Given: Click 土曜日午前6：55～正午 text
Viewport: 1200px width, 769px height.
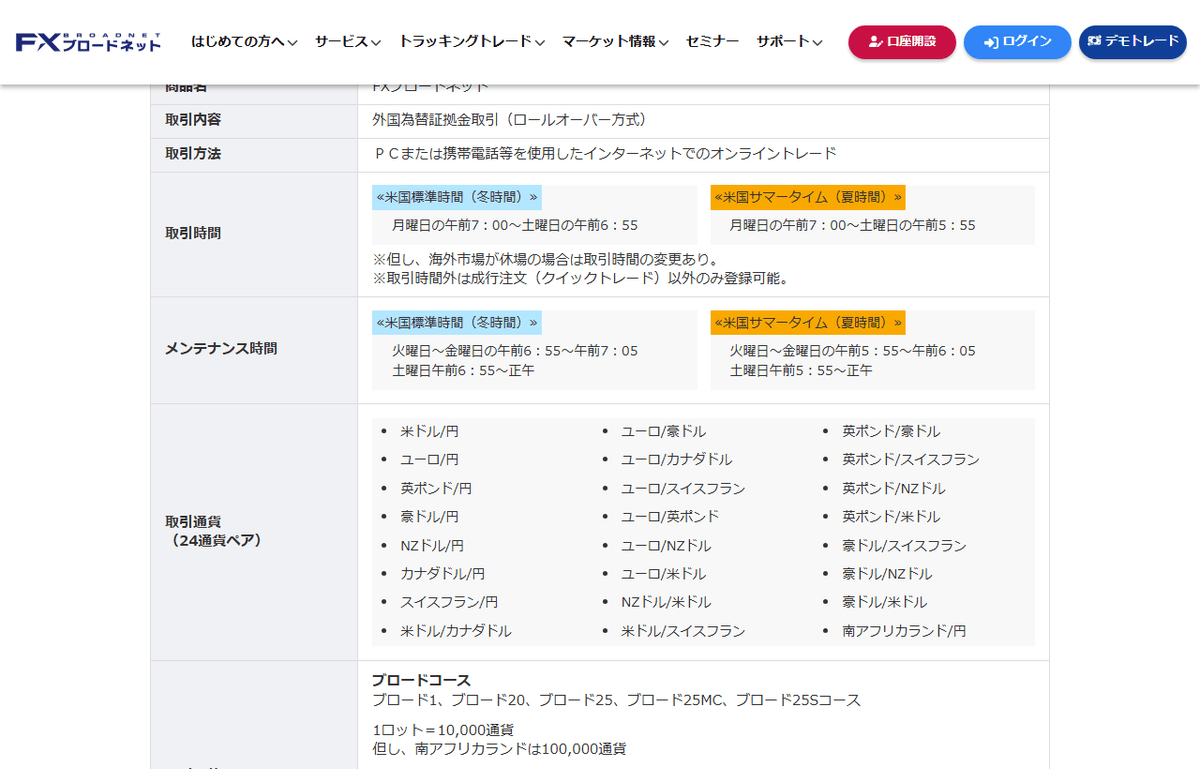Looking at the screenshot, I should click(x=463, y=370).
